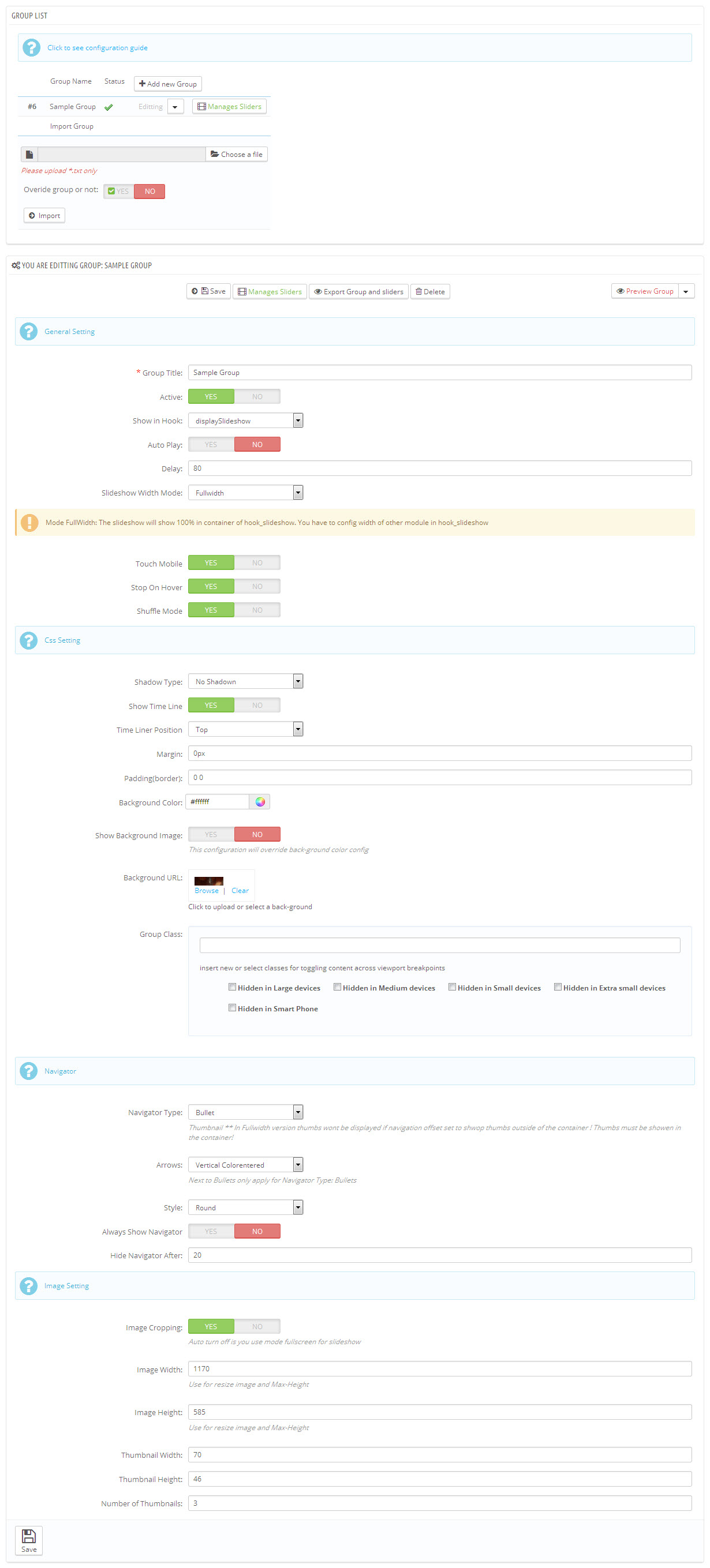
Task: Click the Delay input field
Action: tap(440, 468)
